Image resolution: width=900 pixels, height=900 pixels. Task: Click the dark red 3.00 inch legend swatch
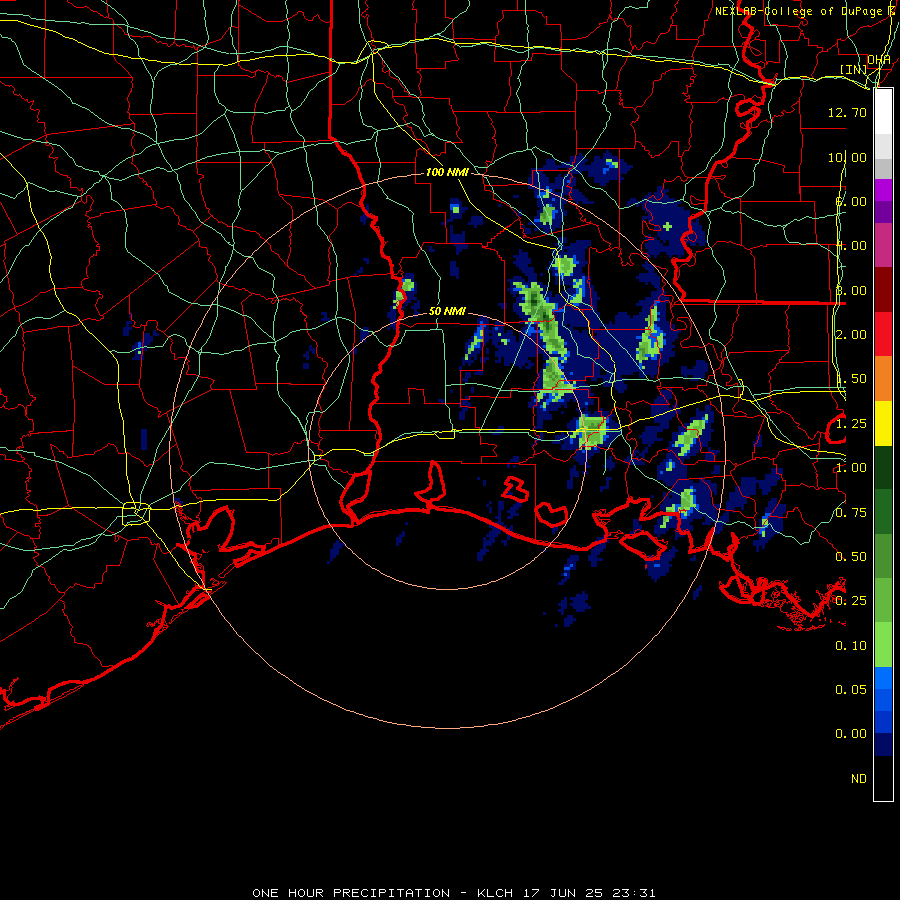883,290
